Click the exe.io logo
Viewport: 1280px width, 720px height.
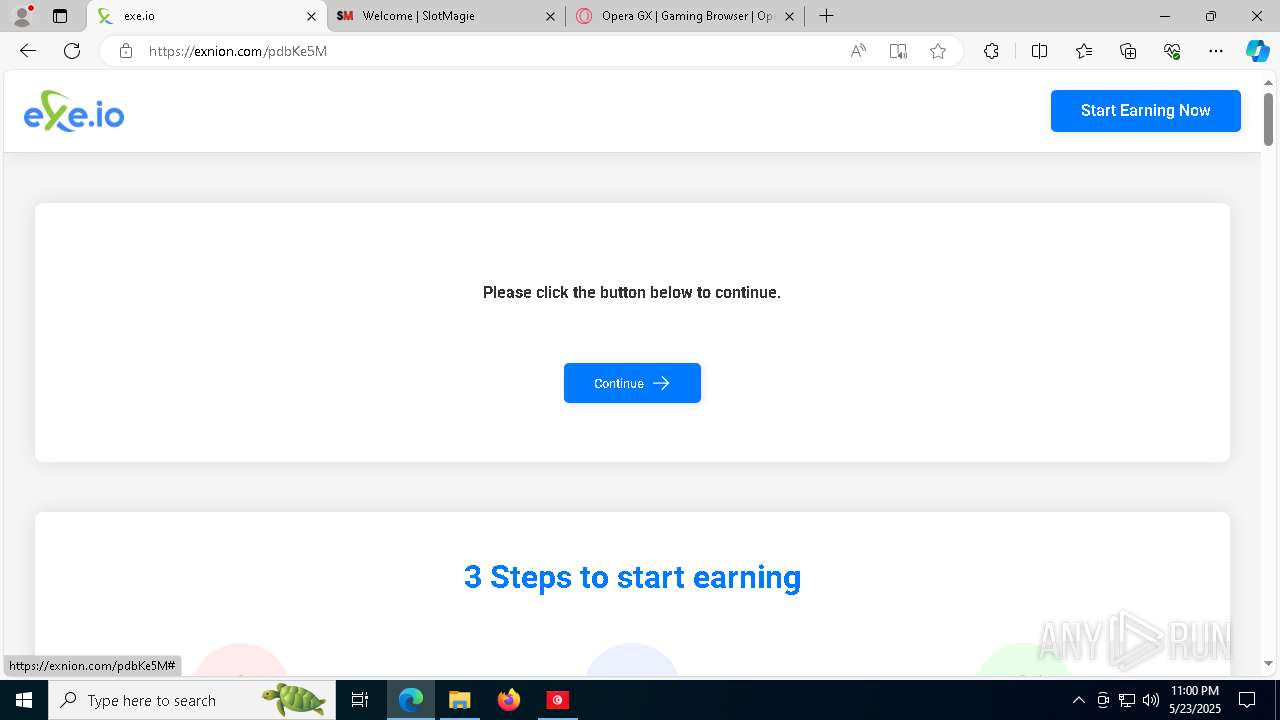(74, 111)
